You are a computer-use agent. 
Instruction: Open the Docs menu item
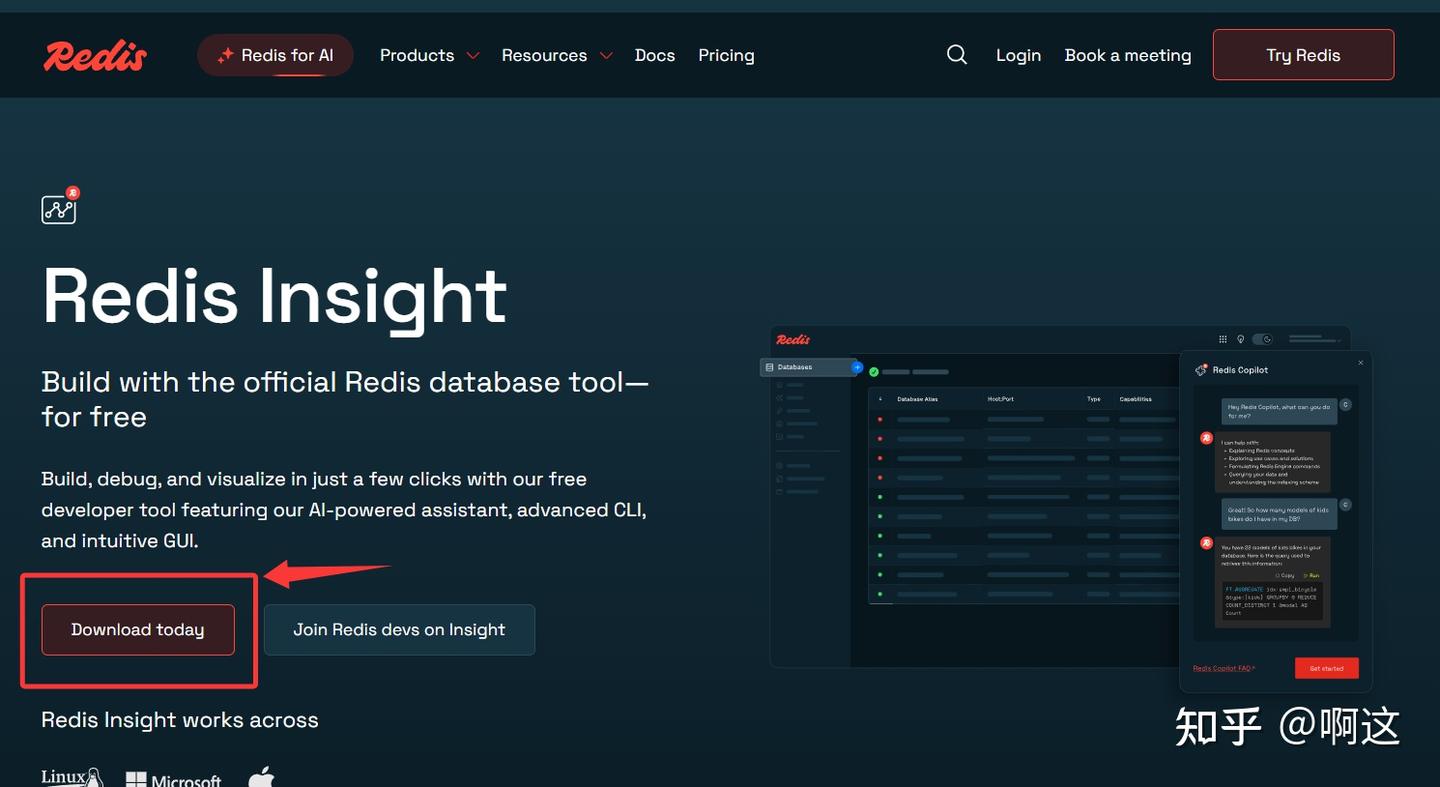(x=655, y=56)
